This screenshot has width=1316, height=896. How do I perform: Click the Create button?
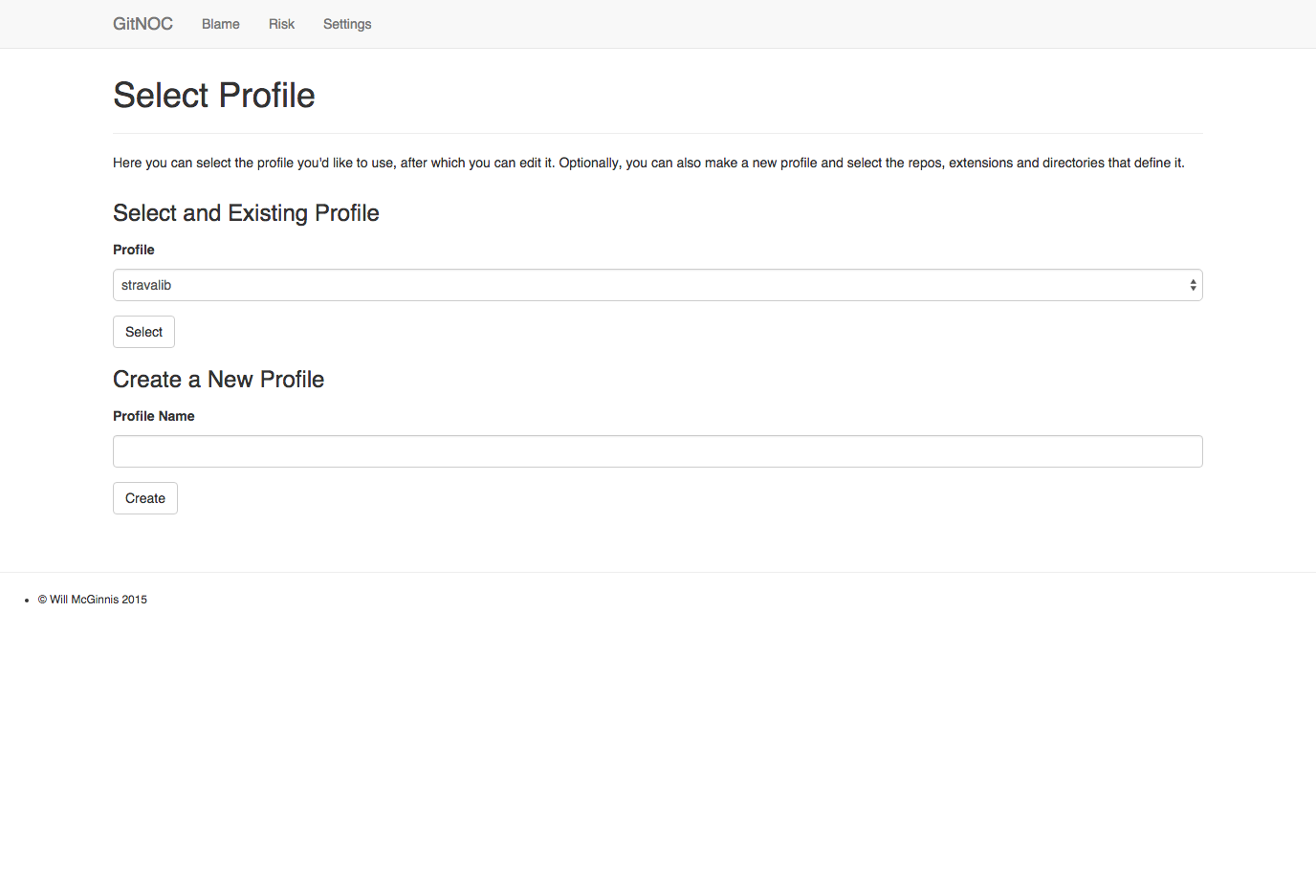[144, 497]
